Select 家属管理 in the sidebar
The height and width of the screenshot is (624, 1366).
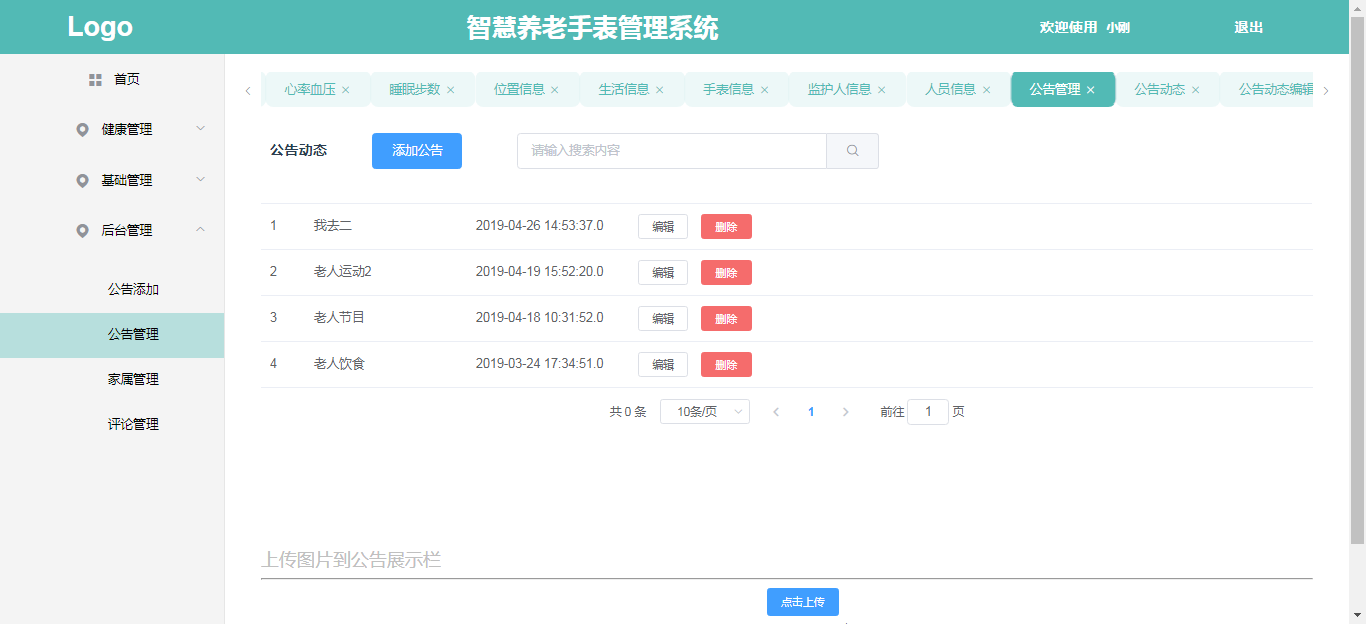click(133, 379)
